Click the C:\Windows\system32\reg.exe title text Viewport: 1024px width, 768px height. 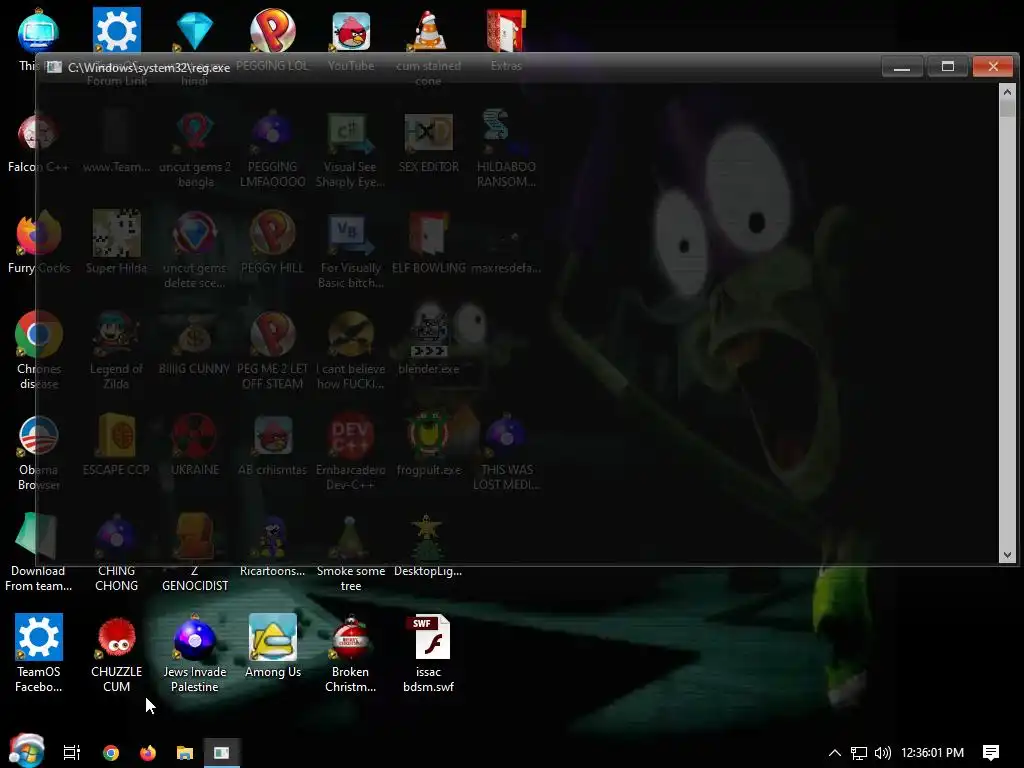(x=149, y=67)
